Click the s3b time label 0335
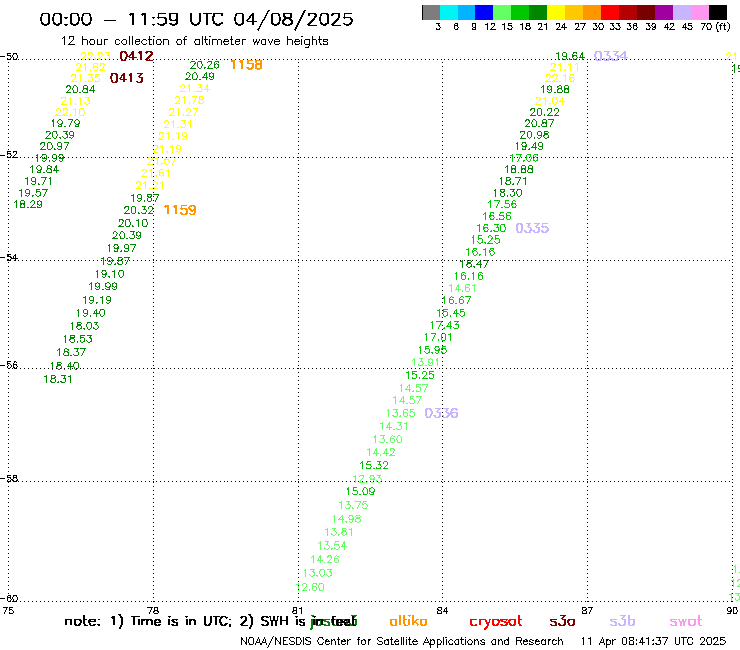740x650 pixels. [532, 228]
